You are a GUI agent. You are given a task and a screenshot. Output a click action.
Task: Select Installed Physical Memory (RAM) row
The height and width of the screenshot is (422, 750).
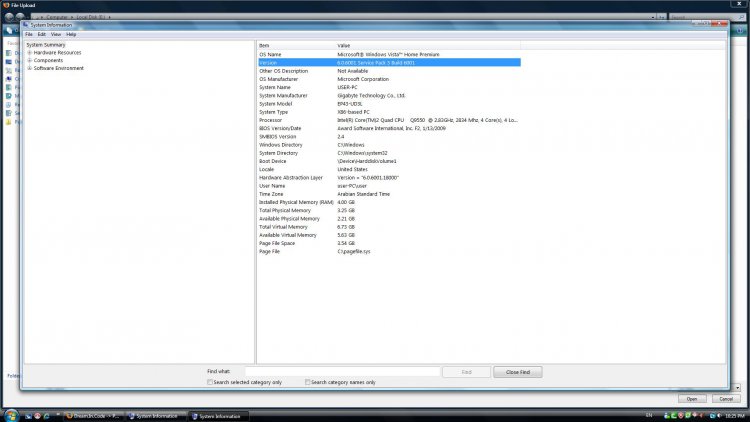(x=389, y=202)
